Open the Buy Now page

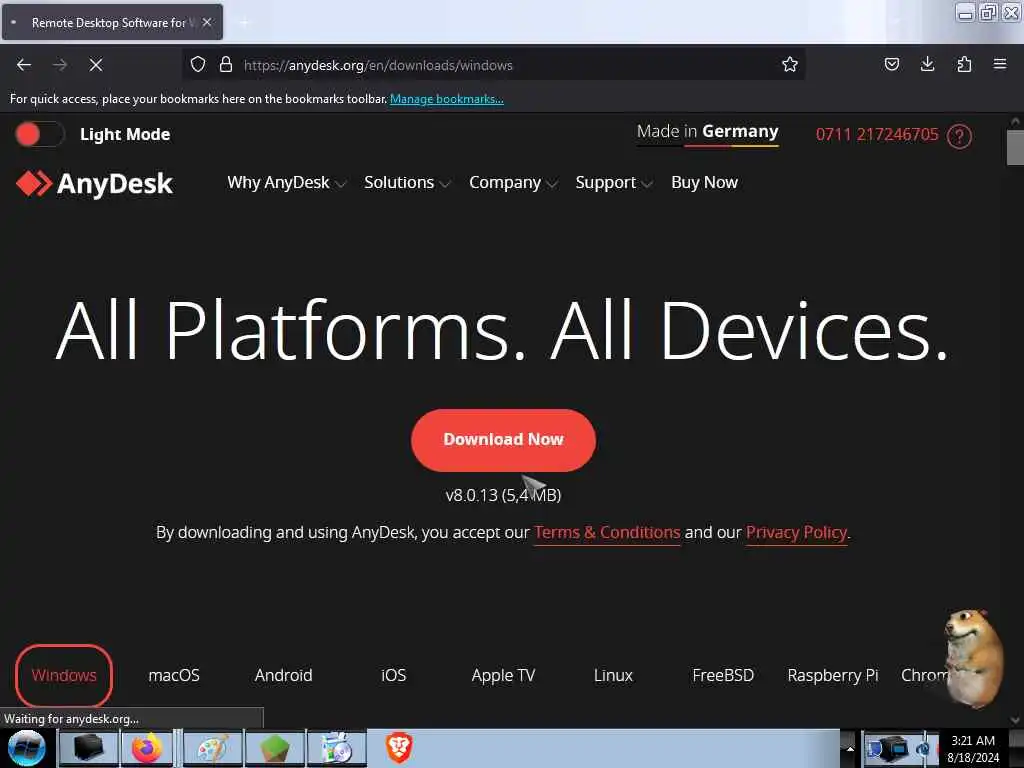pyautogui.click(x=704, y=183)
